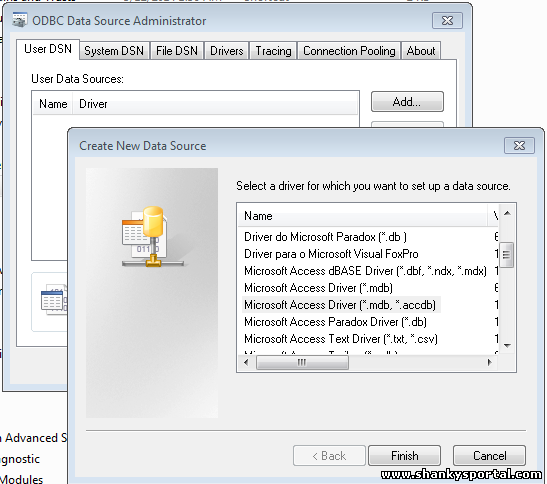547x484 pixels.
Task: Click the horizontal scroll right arrow
Action: (x=490, y=363)
